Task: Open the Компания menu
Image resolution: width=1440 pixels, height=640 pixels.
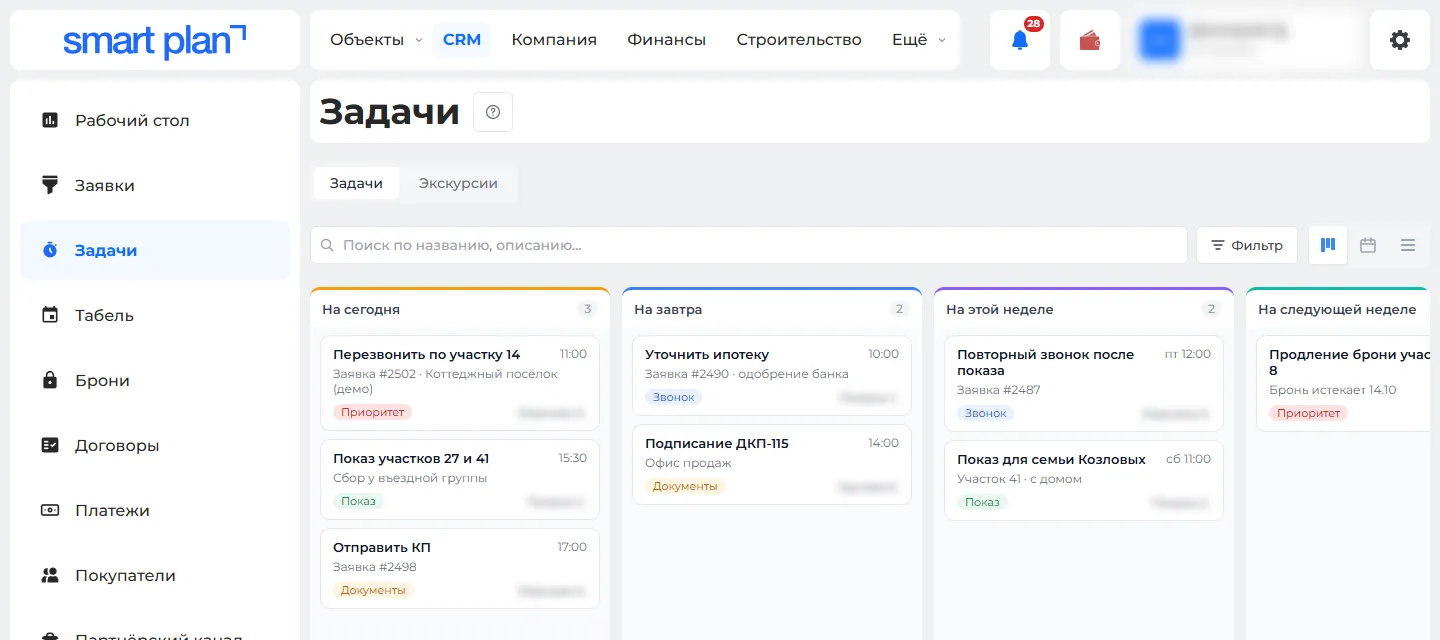Action: pyautogui.click(x=554, y=40)
